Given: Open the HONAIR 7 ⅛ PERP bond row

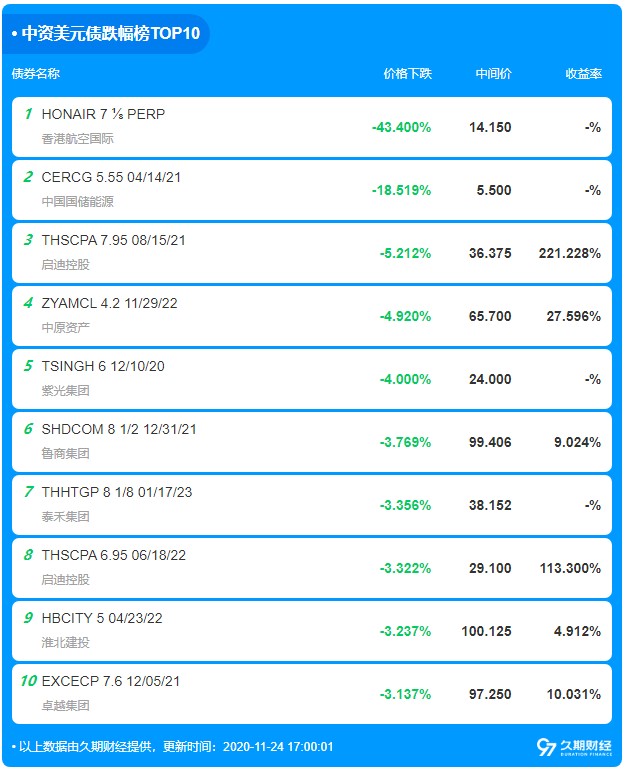Looking at the screenshot, I should [103, 114].
